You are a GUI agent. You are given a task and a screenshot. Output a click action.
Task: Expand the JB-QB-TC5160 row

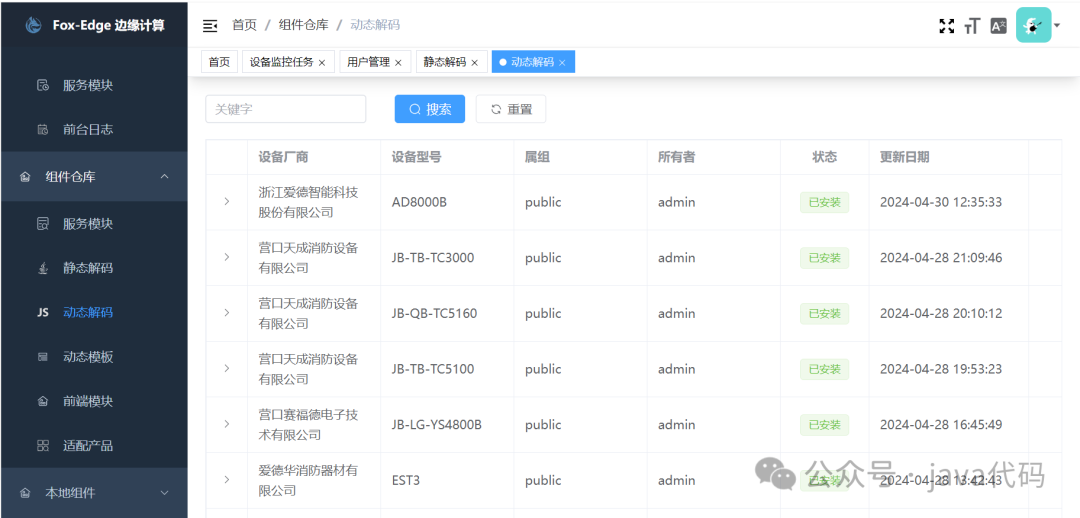coord(227,313)
